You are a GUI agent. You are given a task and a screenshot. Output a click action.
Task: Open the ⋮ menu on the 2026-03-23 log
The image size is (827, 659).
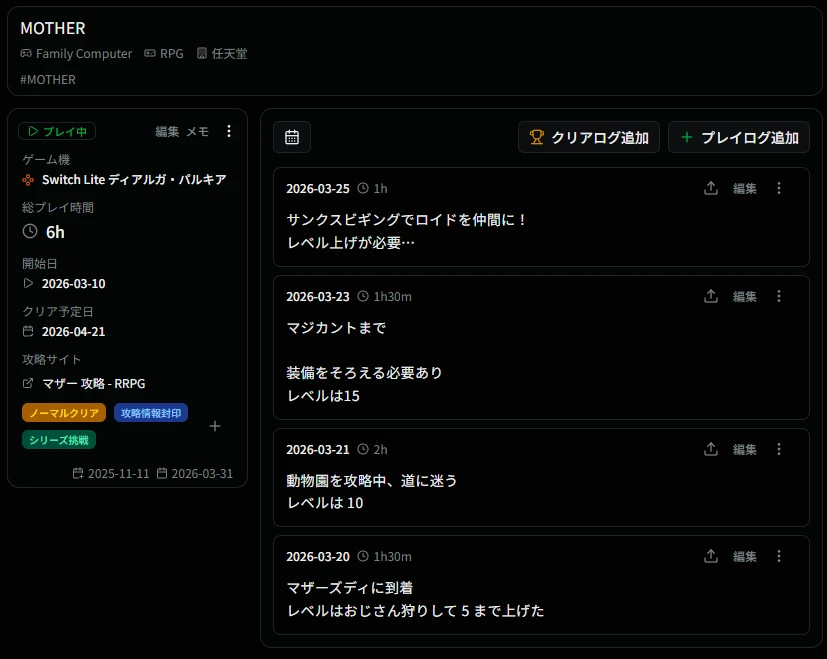tap(779, 295)
